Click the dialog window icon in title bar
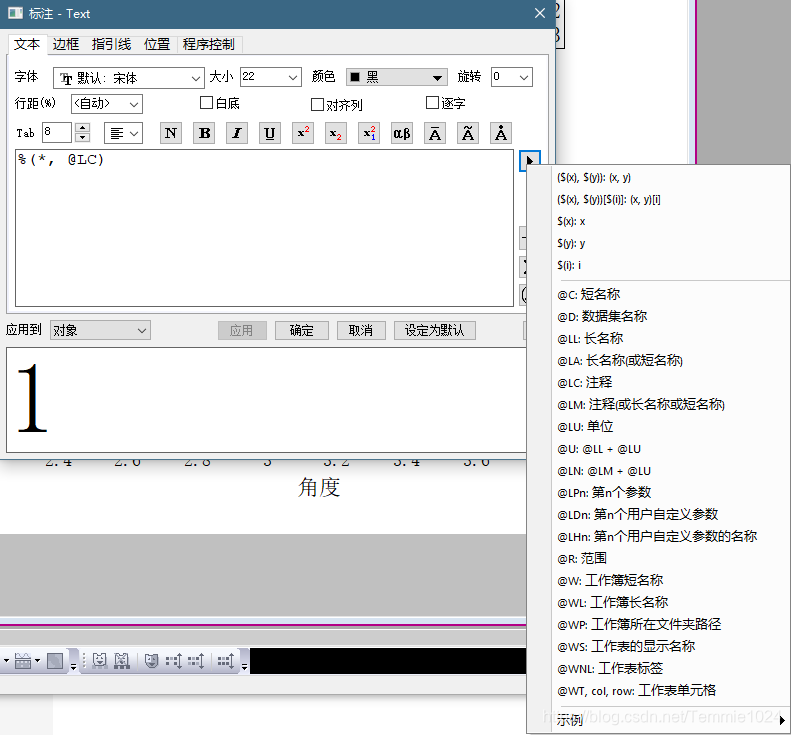Image resolution: width=791 pixels, height=735 pixels. [x=16, y=13]
